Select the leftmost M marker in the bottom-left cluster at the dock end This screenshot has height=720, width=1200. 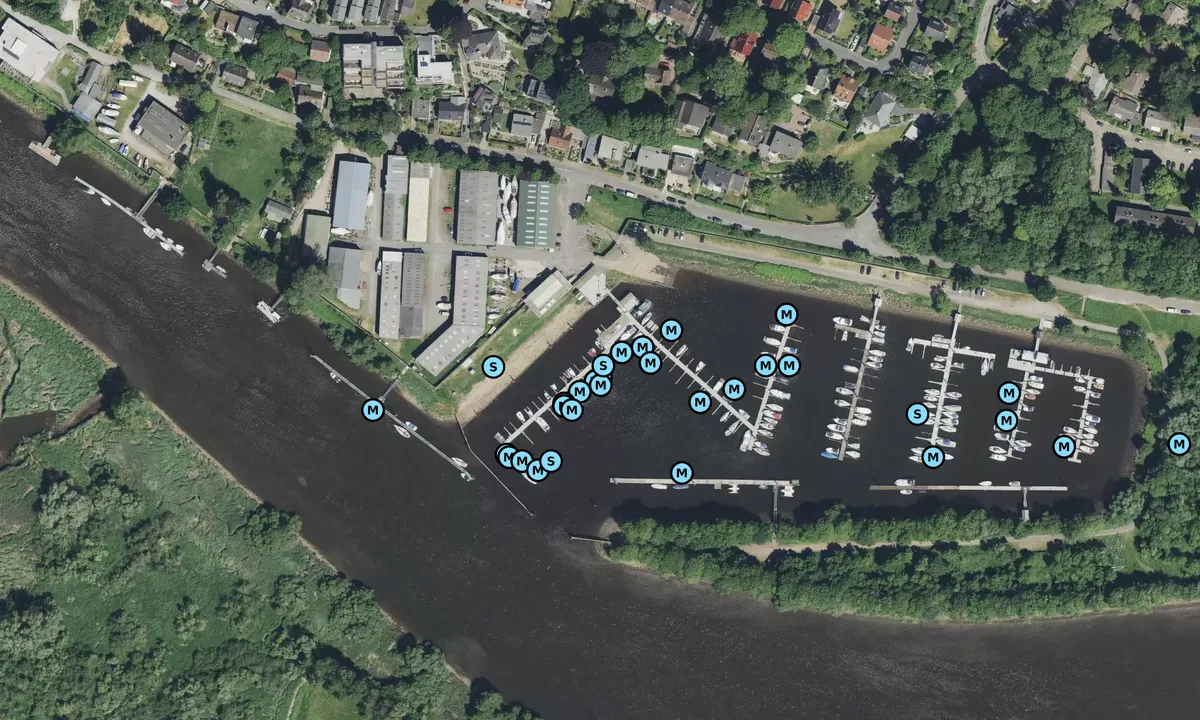click(x=507, y=455)
